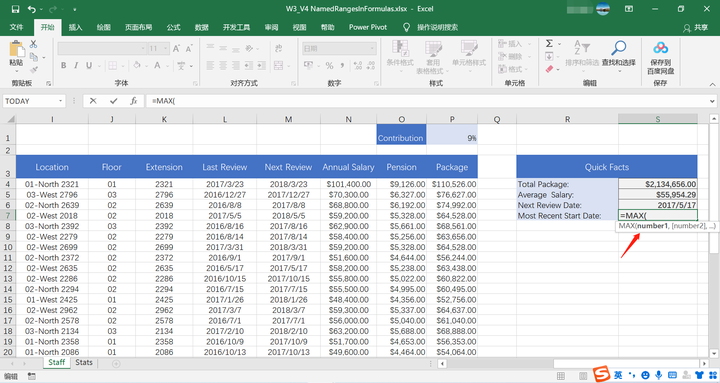This screenshot has width=720, height=383.
Task: Click the AutoSum sigma icon
Action: pos(549,44)
